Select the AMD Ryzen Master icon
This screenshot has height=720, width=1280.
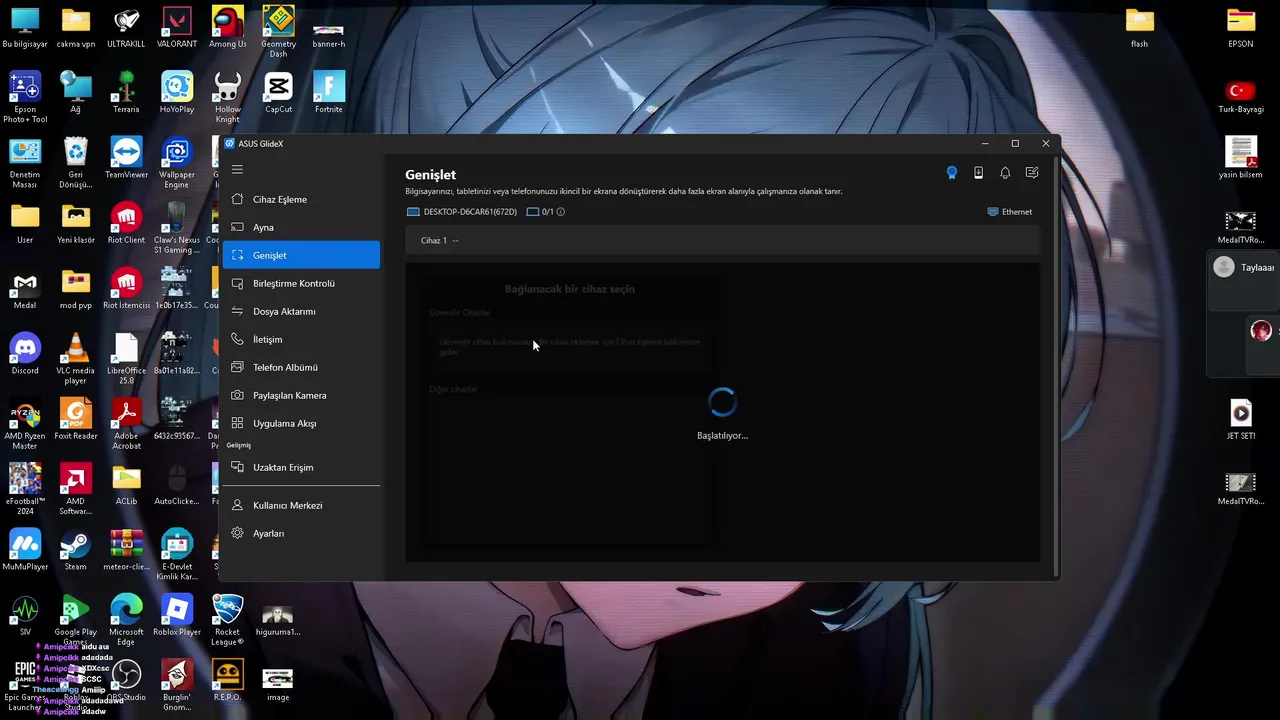25,424
